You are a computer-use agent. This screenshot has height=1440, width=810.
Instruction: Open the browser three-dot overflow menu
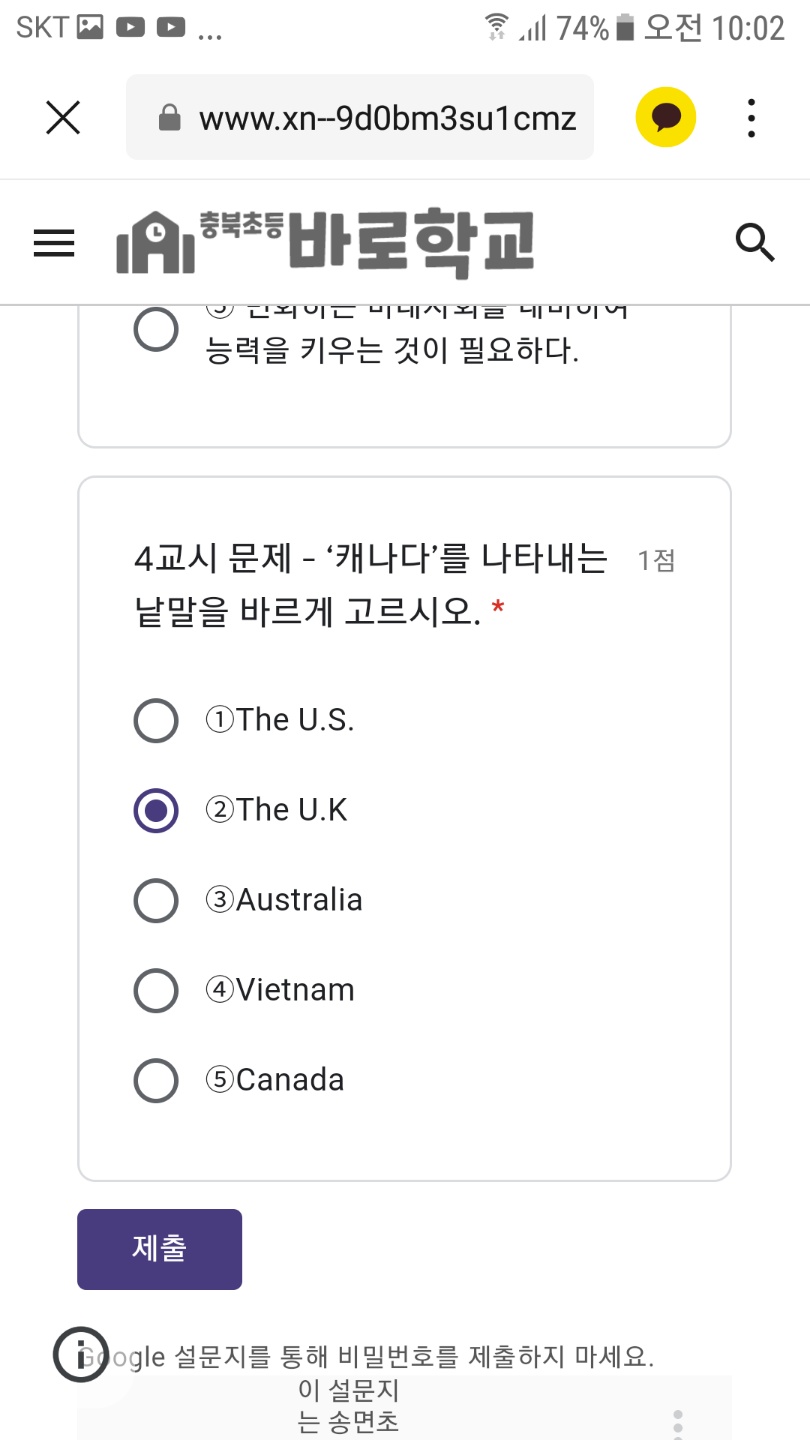[751, 118]
